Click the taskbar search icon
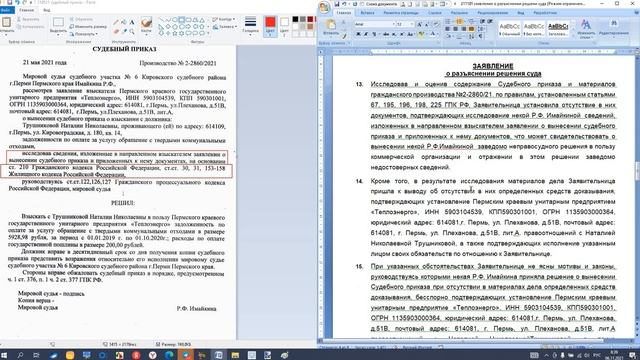 coord(20,355)
